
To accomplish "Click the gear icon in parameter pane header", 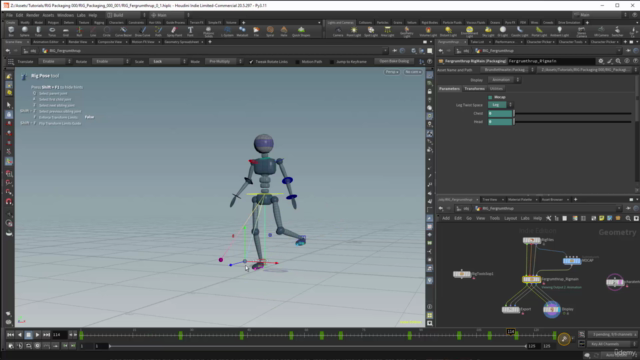I will point(601,61).
